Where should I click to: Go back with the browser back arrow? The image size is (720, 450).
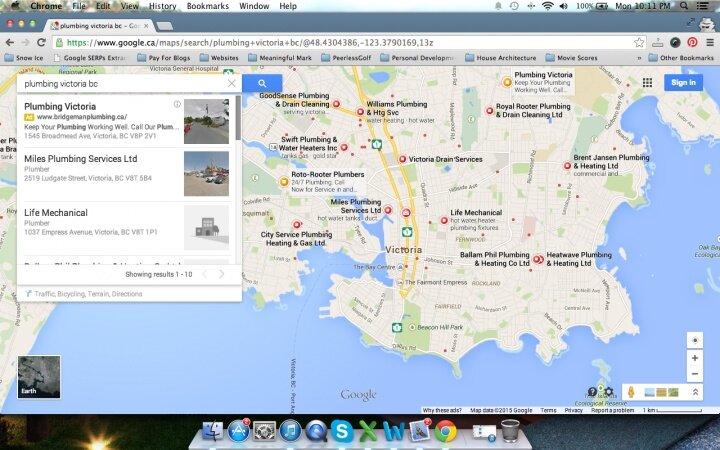coord(10,43)
